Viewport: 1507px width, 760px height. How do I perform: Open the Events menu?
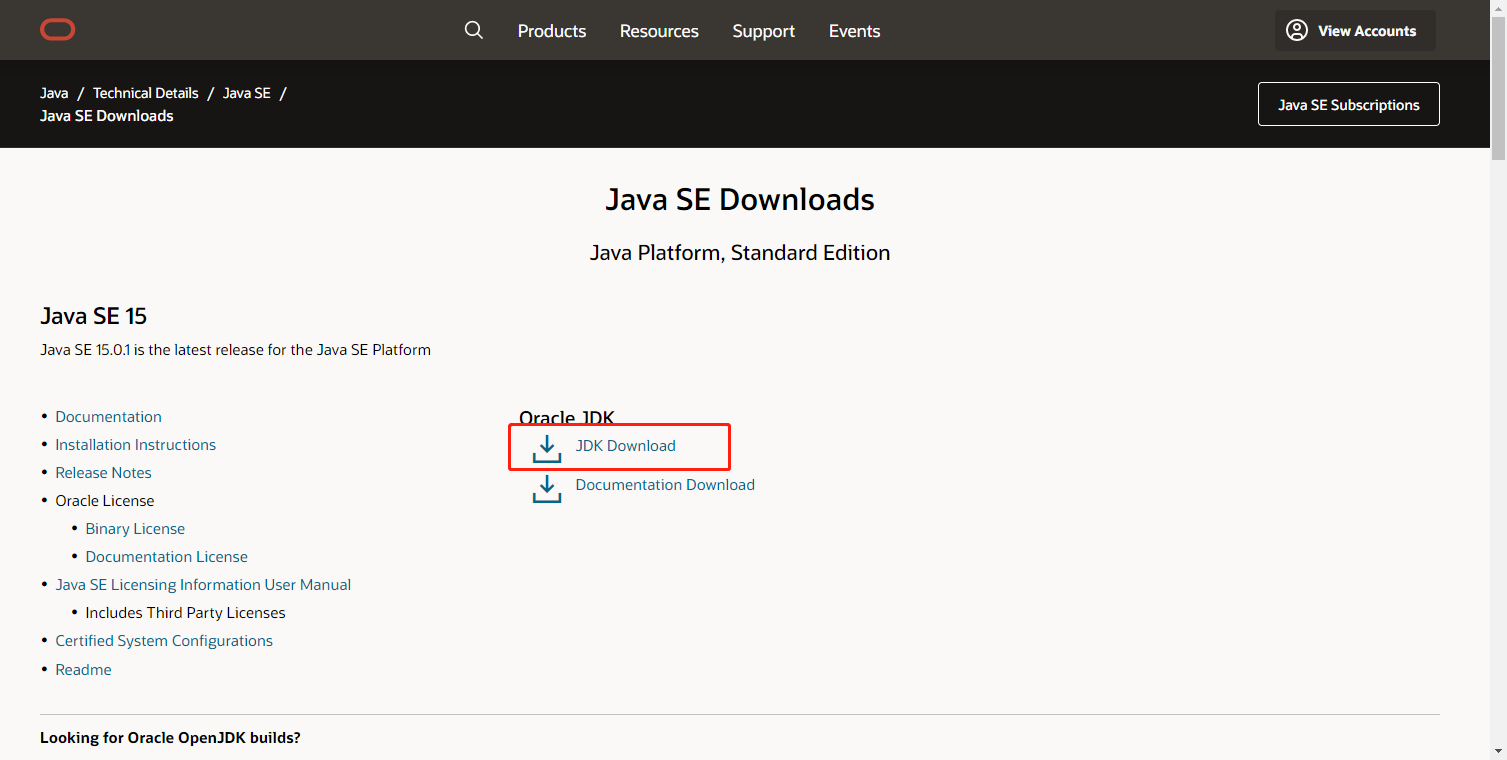pos(853,31)
